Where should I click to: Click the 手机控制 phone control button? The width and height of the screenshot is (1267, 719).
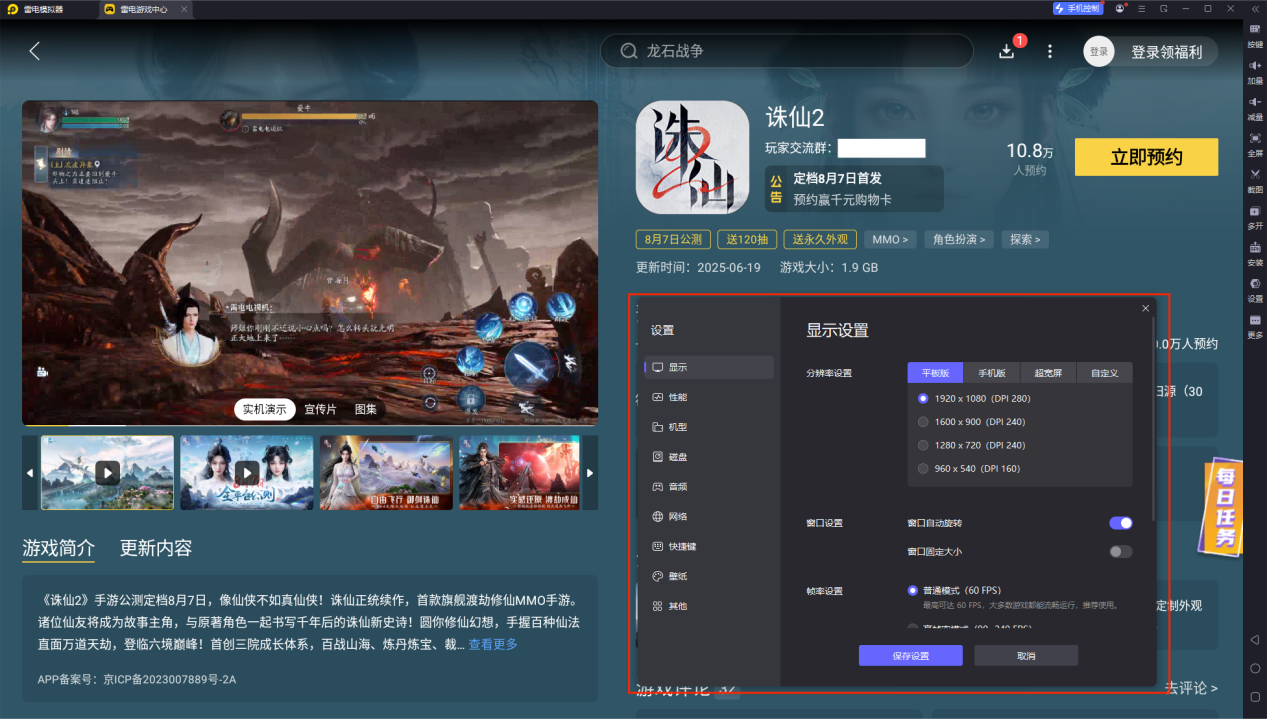point(1077,8)
